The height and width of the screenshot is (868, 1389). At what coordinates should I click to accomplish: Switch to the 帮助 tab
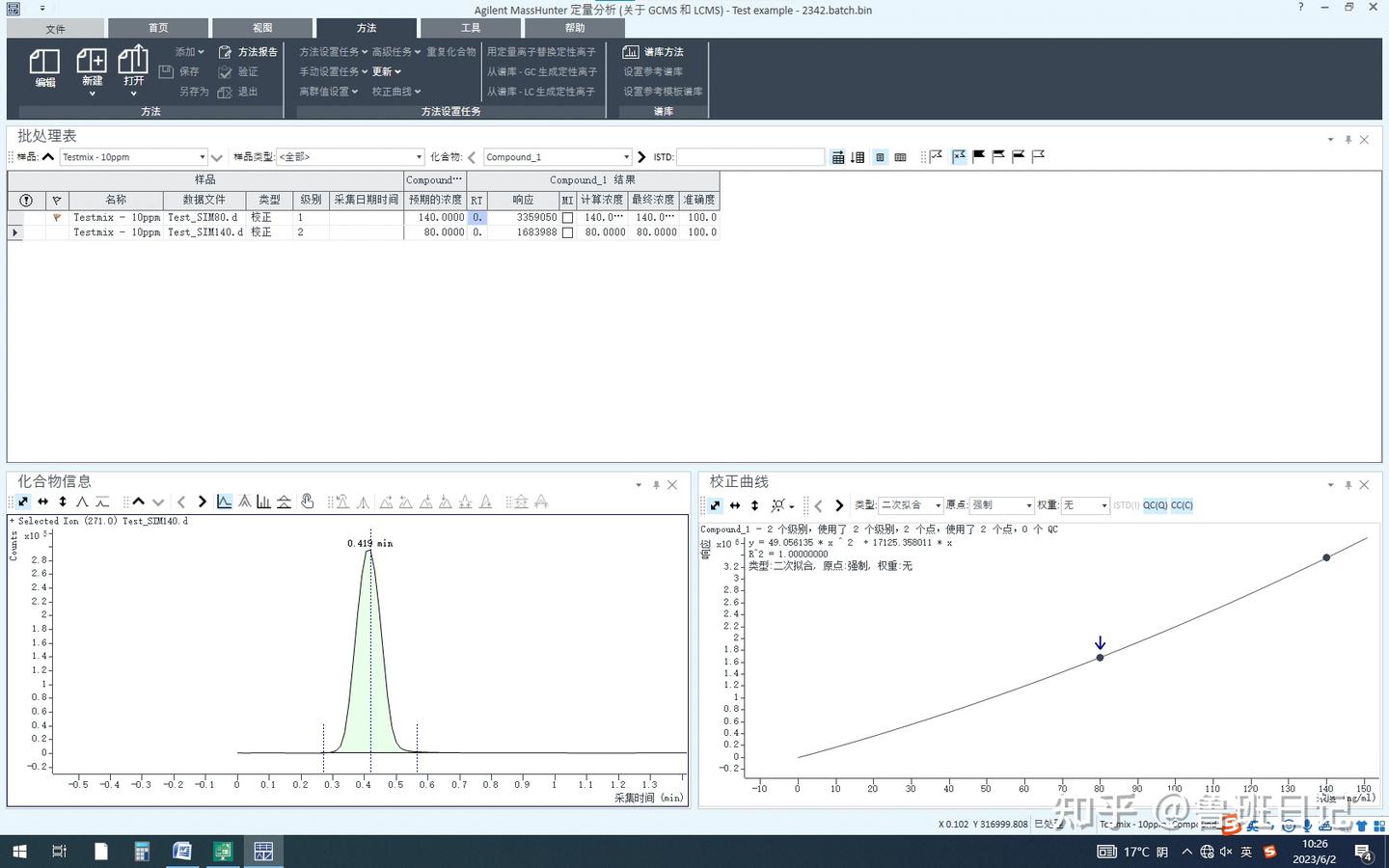[574, 27]
